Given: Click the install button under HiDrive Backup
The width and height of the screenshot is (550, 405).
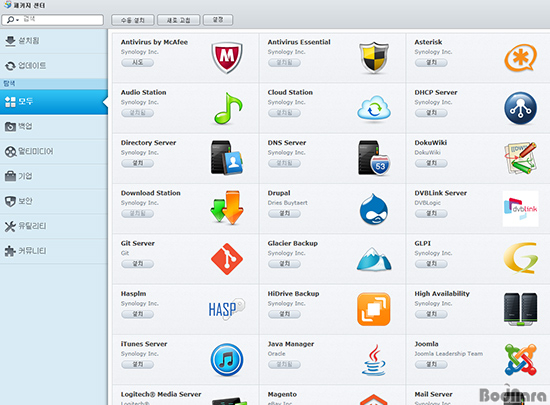Looking at the screenshot, I should [x=284, y=314].
